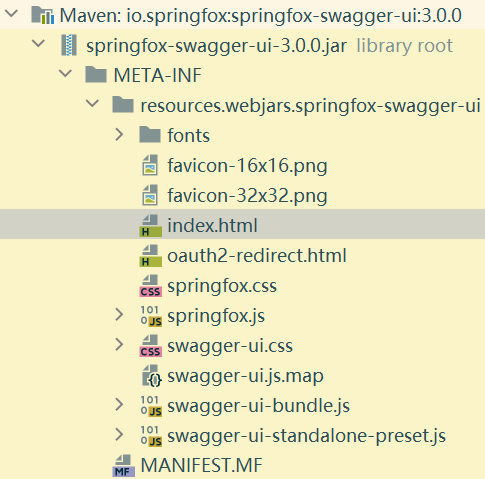Select favicon-16x16.png file name

tap(247, 166)
